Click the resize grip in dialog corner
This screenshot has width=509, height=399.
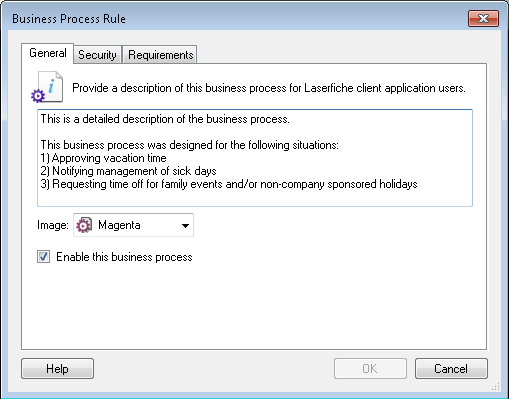pos(496,386)
